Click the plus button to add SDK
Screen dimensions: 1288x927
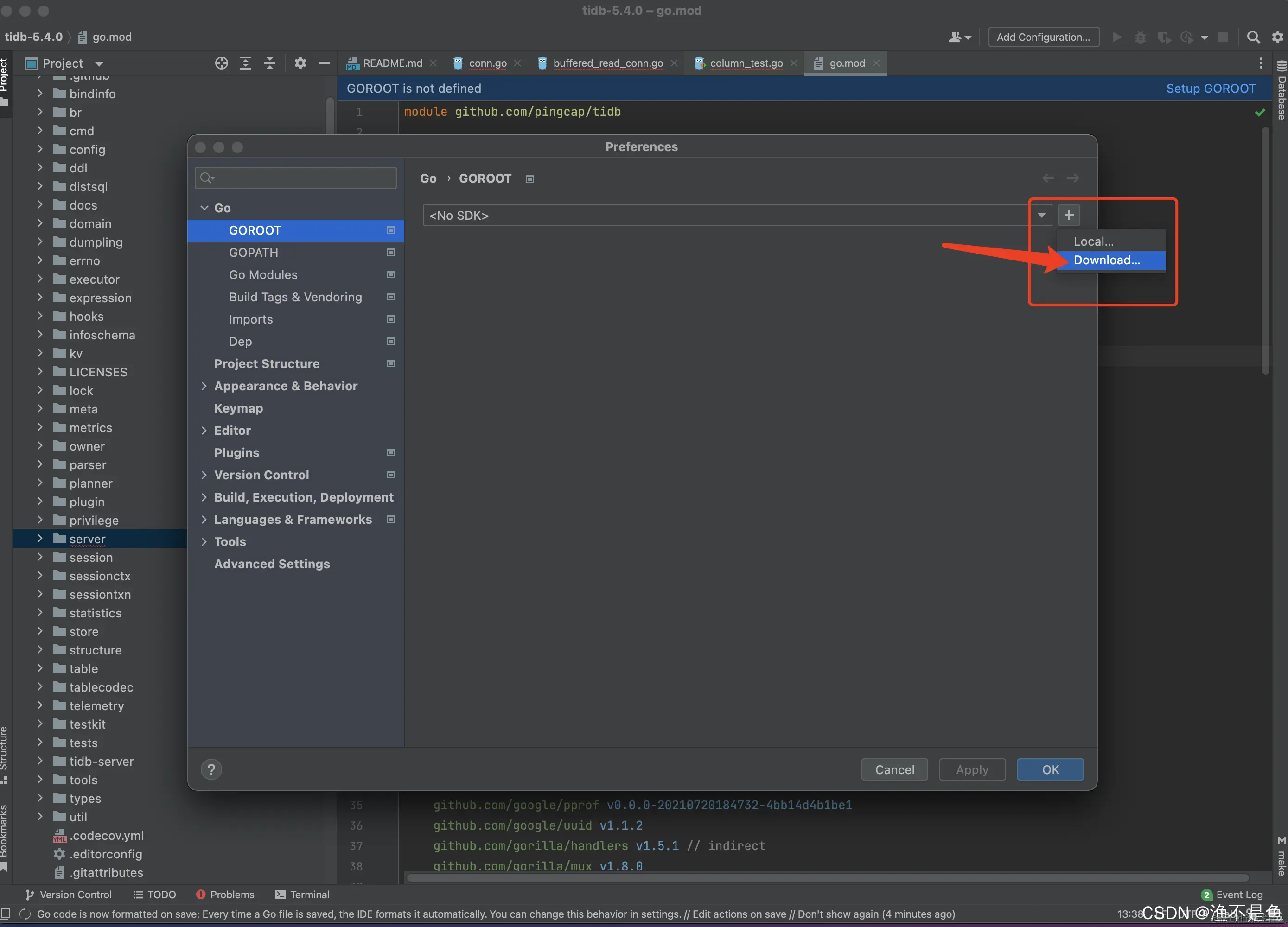point(1068,215)
